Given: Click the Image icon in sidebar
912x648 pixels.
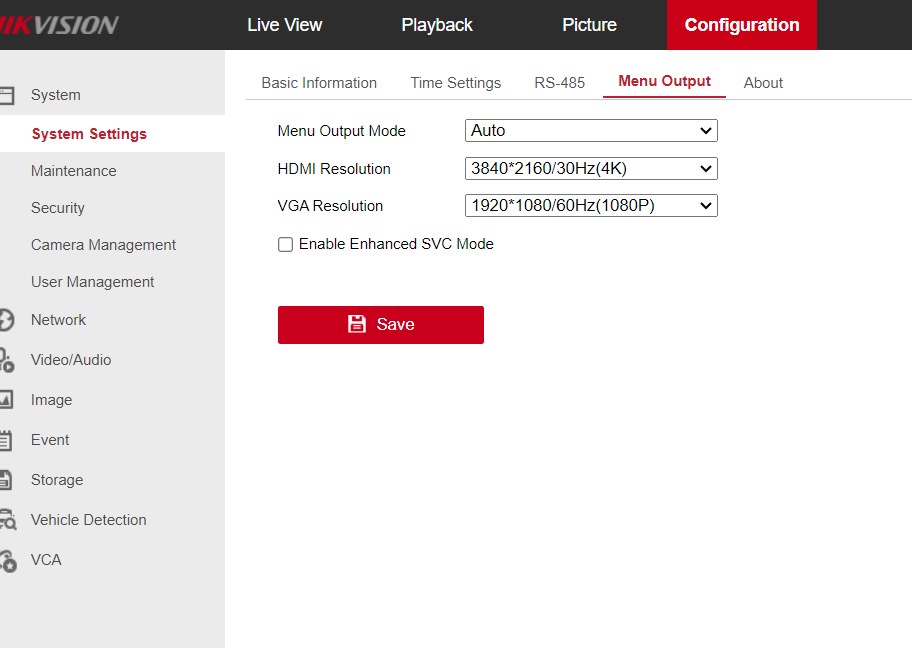Looking at the screenshot, I should click(x=6, y=400).
